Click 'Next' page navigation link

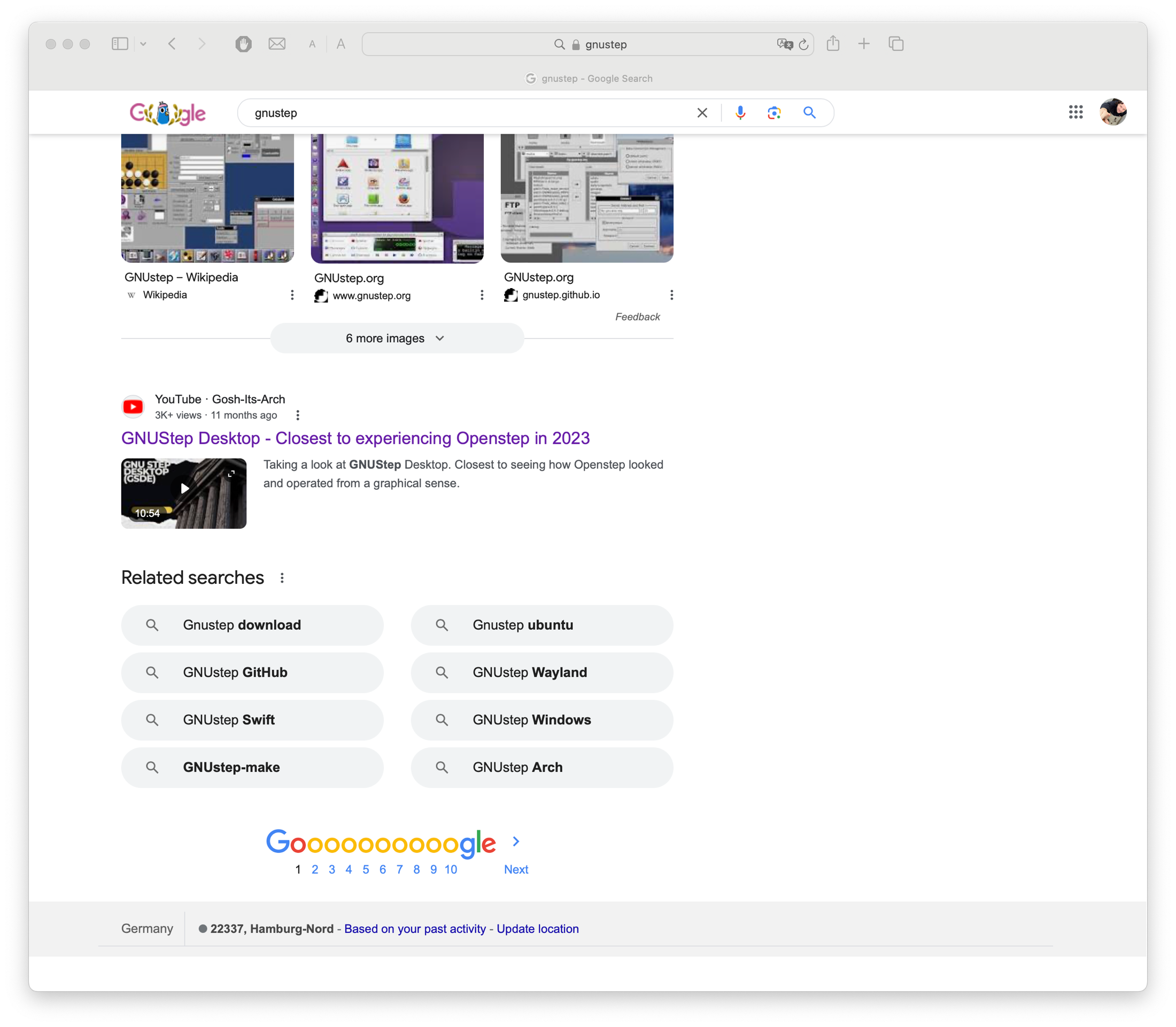516,868
